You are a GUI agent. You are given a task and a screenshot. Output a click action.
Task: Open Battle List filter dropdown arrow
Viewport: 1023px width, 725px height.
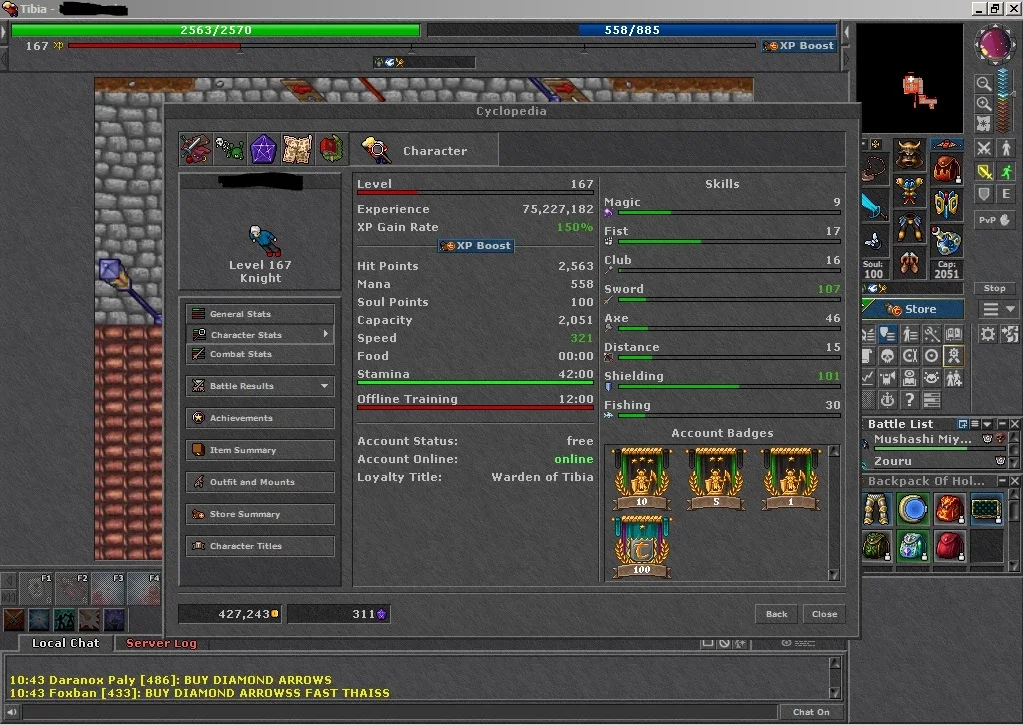coord(987,424)
